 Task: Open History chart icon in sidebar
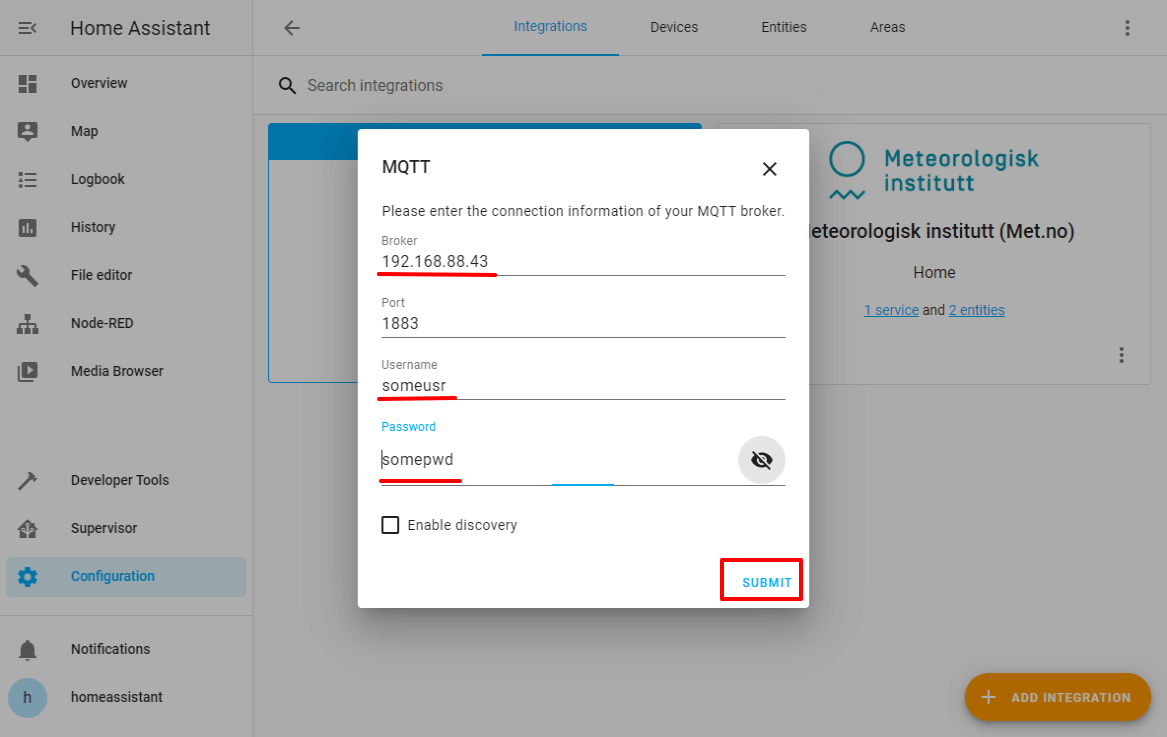(28, 228)
